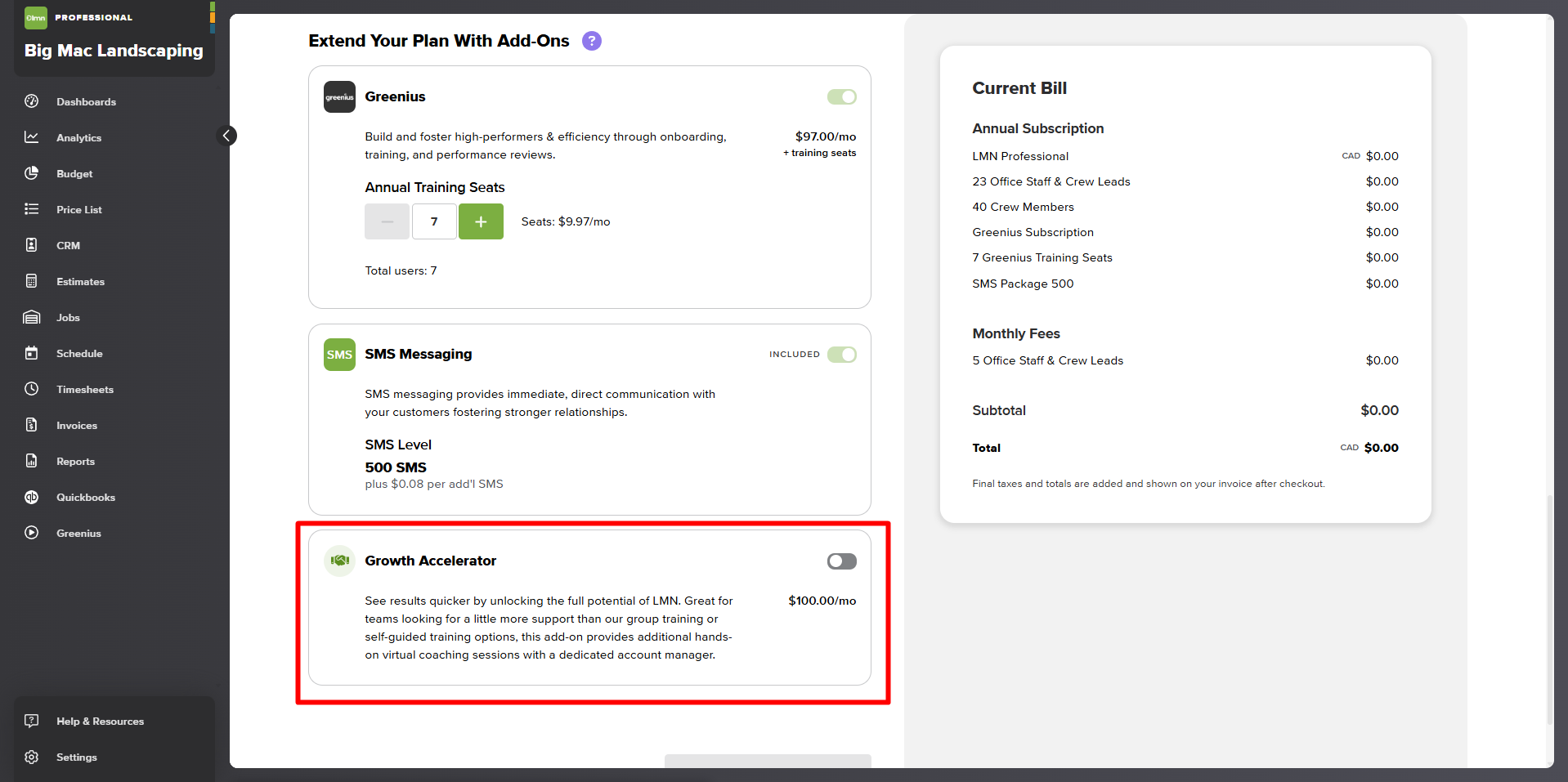The height and width of the screenshot is (782, 1568).
Task: Increase training seats with plus button
Action: click(481, 221)
